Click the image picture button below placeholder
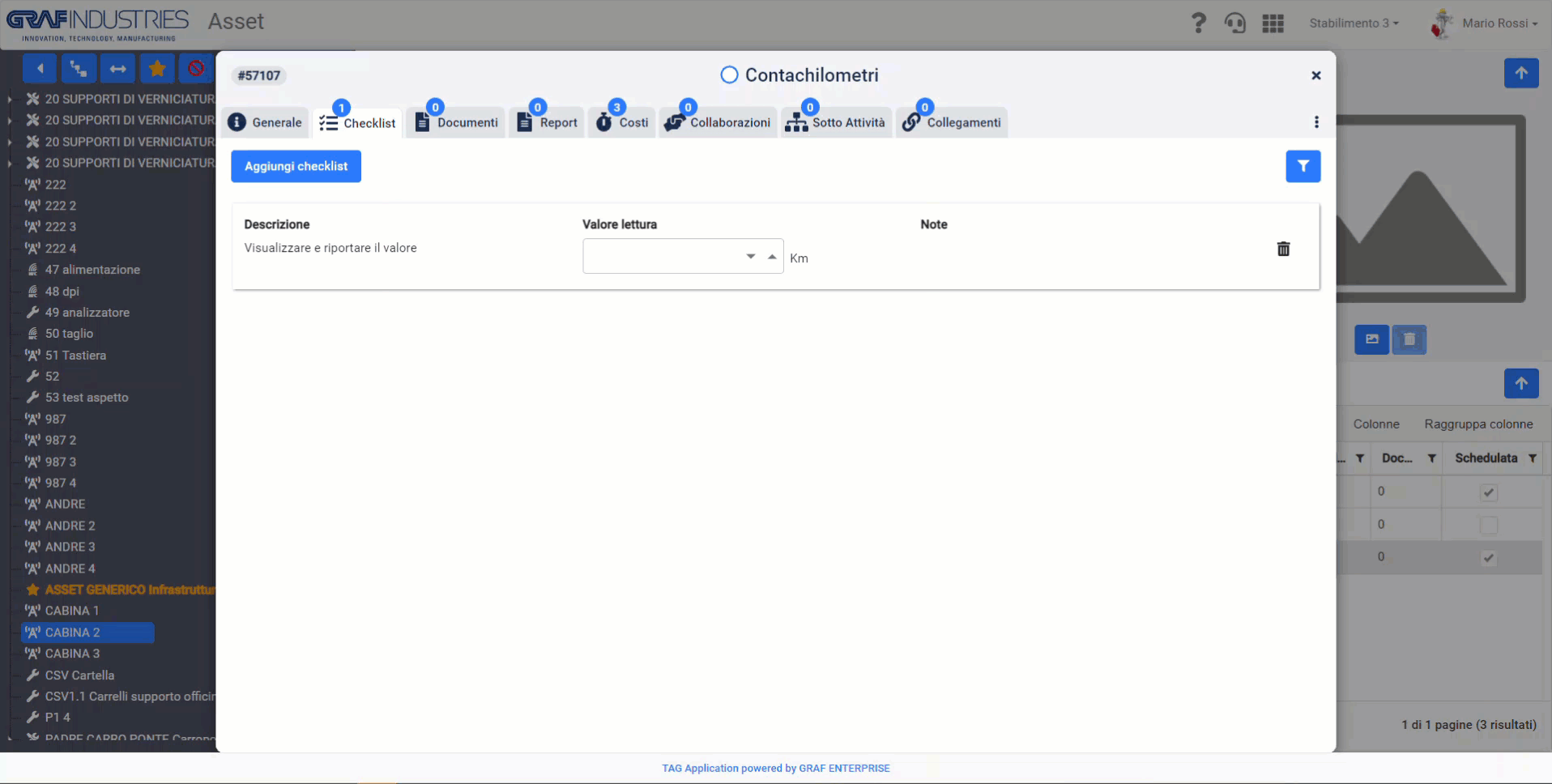This screenshot has height=784, width=1552. pos(1371,339)
